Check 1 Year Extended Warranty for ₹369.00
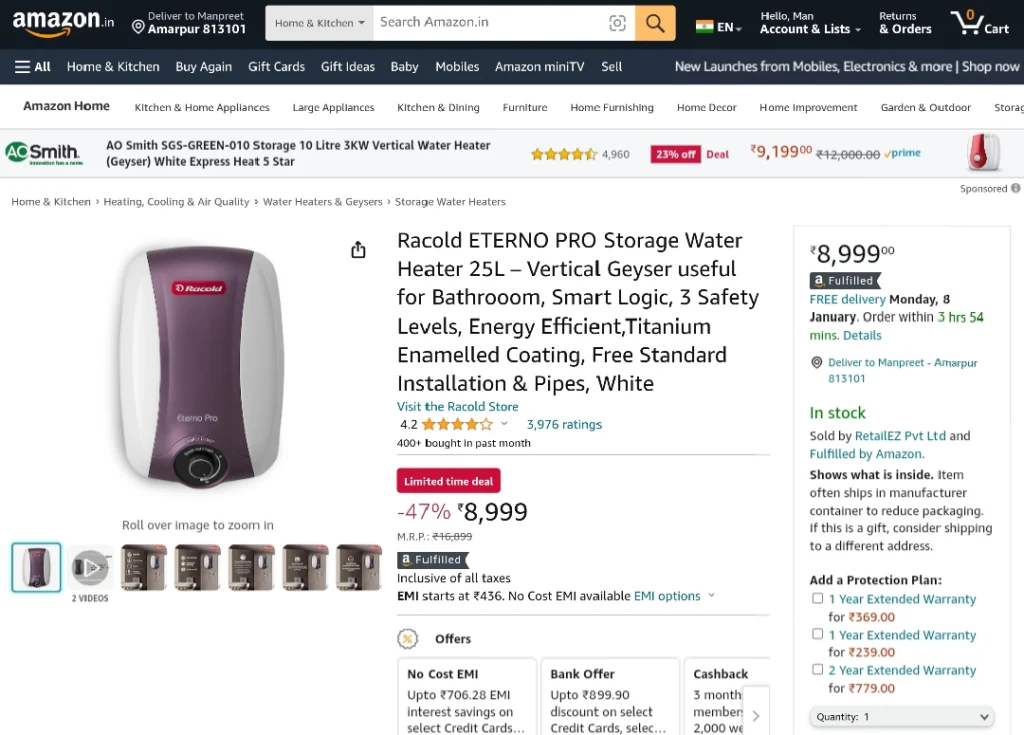The height and width of the screenshot is (735, 1024). [x=817, y=598]
